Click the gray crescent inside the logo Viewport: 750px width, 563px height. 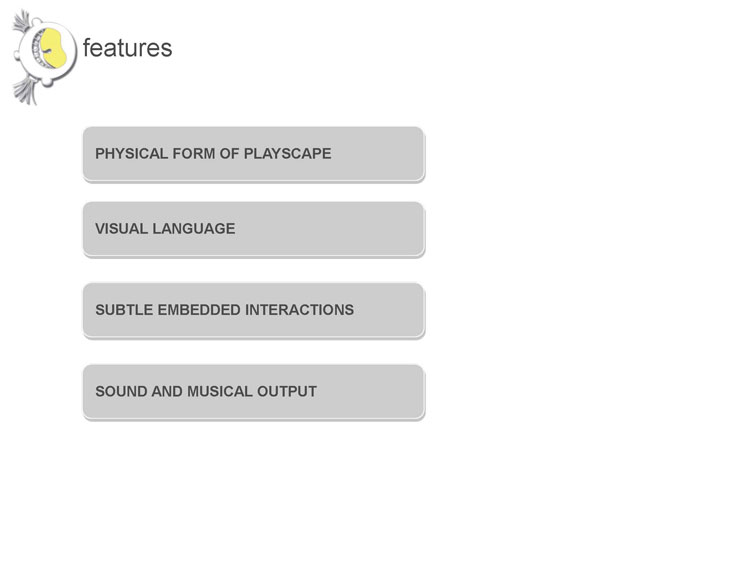[38, 47]
